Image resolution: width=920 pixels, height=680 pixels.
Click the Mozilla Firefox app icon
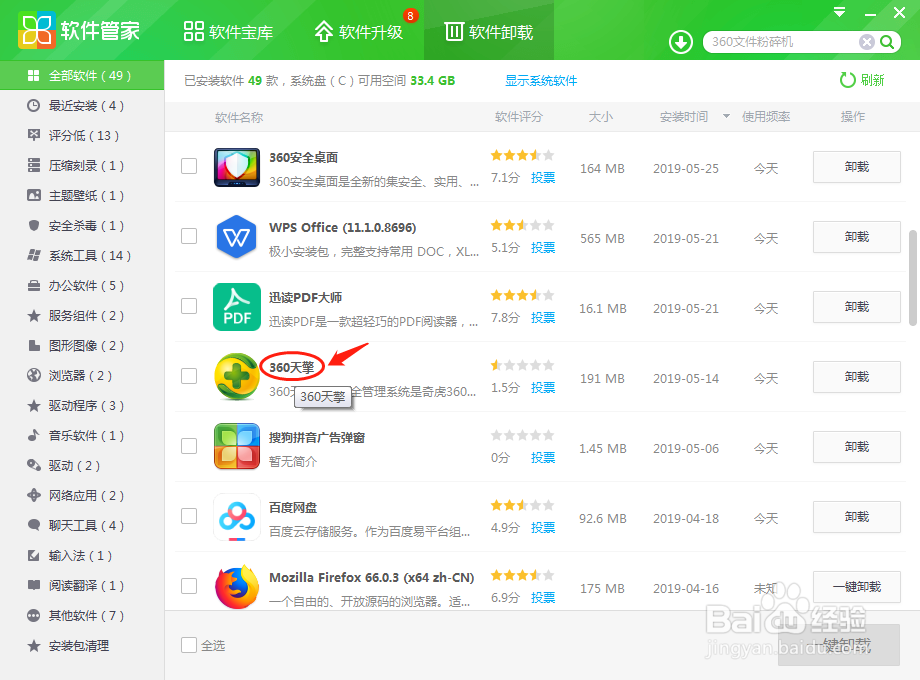click(x=236, y=587)
